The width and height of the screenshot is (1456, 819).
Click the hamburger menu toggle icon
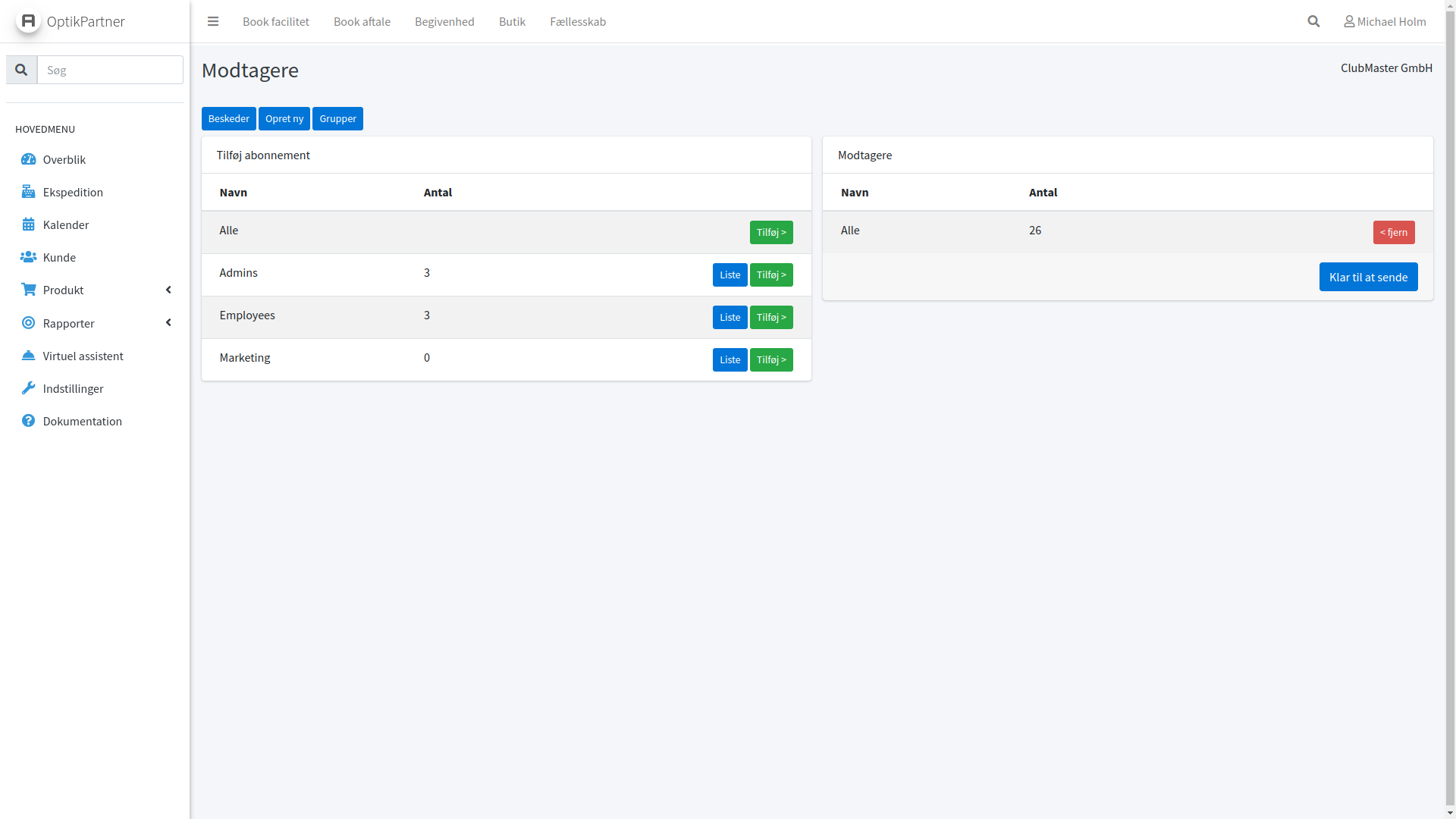coord(213,21)
